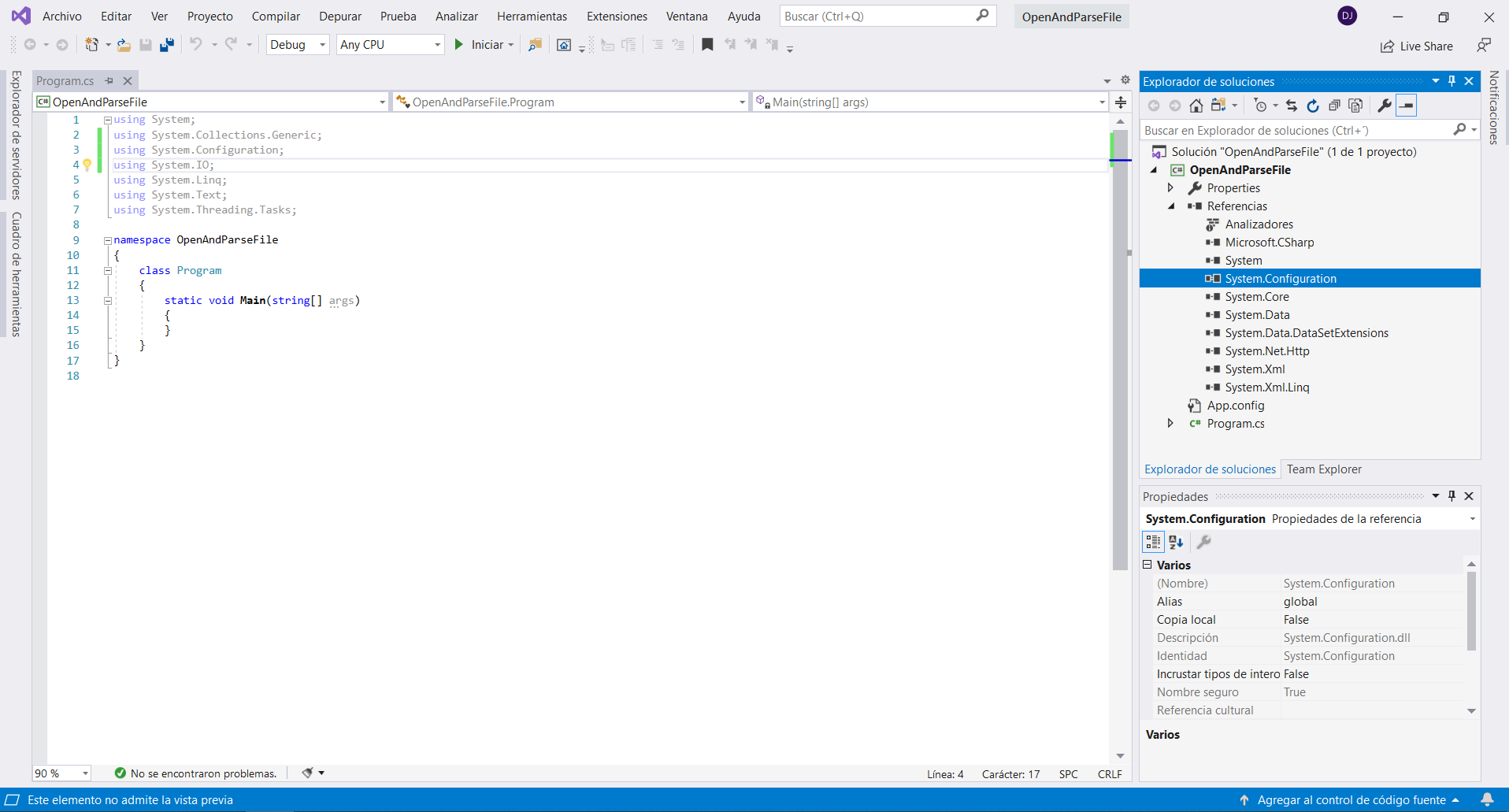Click the Open File folder icon
Viewport: 1509px width, 812px height.
pos(124,45)
